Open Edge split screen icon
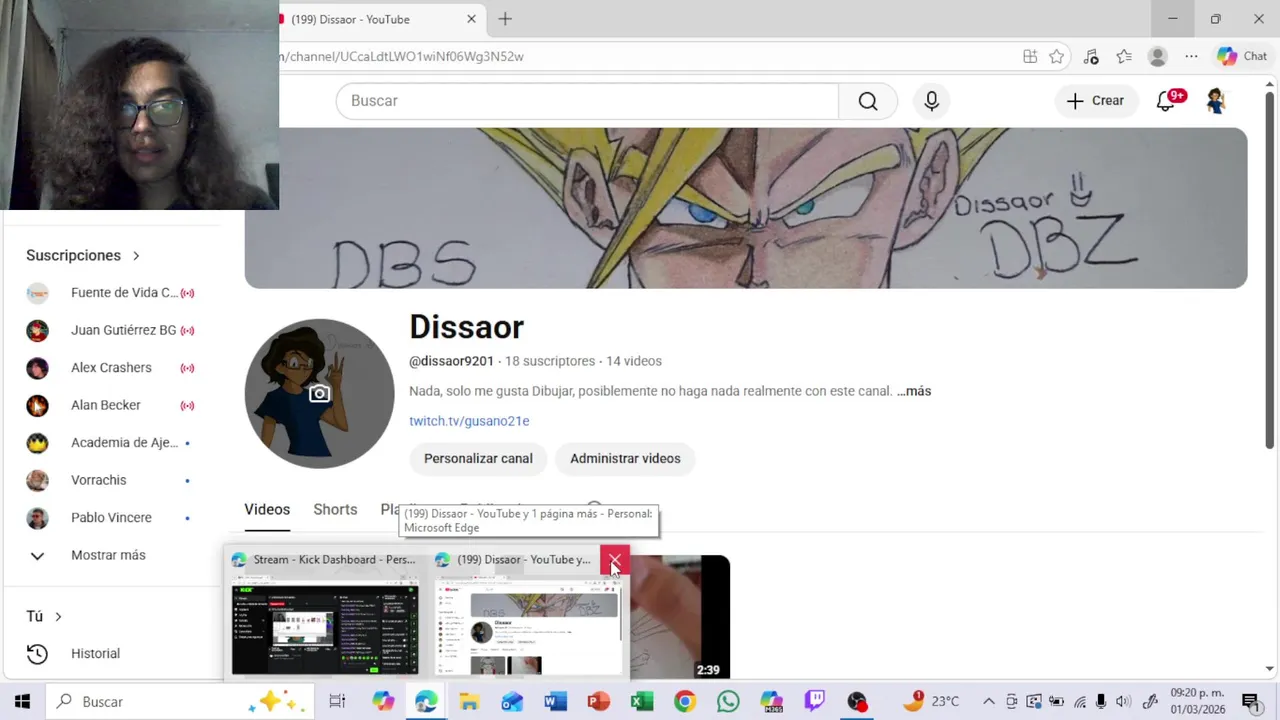 (x=1030, y=57)
